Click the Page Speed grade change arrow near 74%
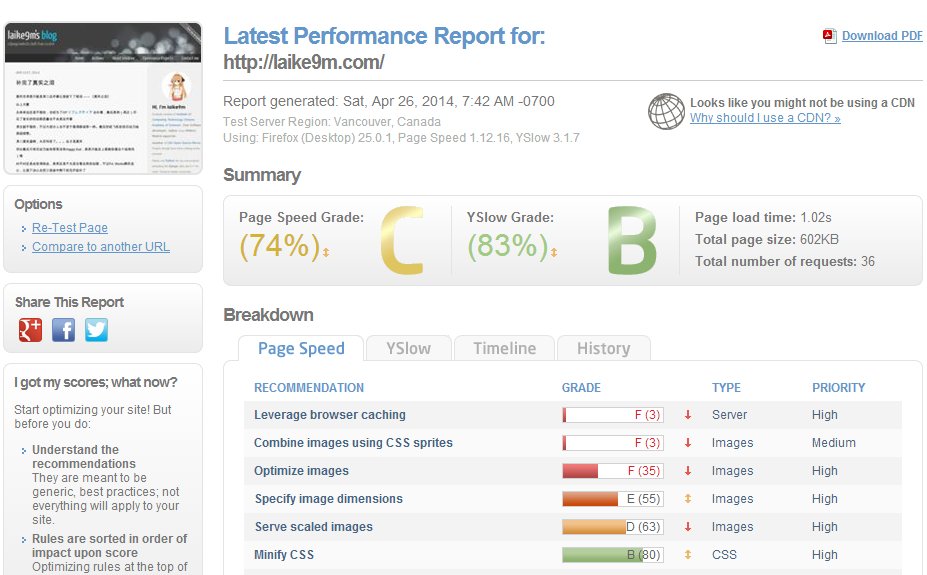 click(x=326, y=252)
